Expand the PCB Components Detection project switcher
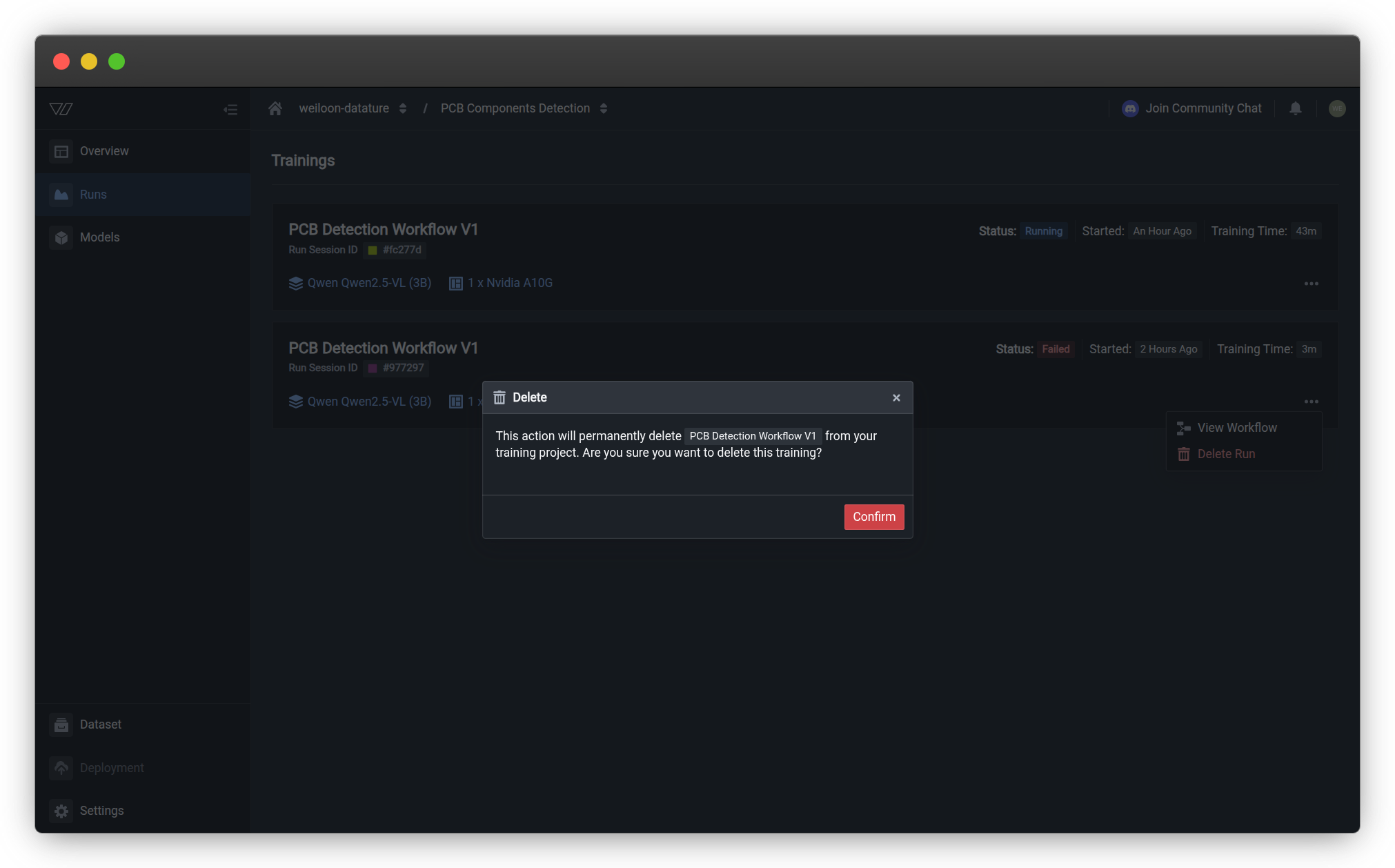Screen dimensions: 1395x868 603,108
